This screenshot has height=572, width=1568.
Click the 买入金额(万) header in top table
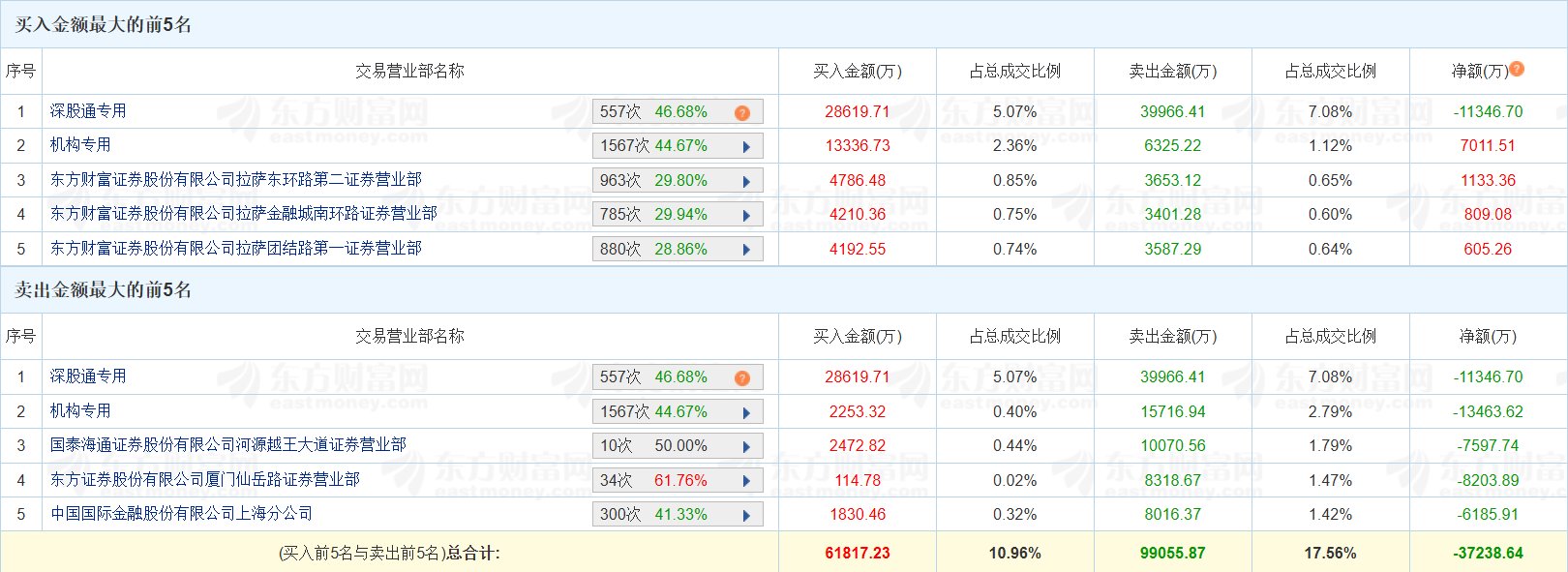coord(858,71)
